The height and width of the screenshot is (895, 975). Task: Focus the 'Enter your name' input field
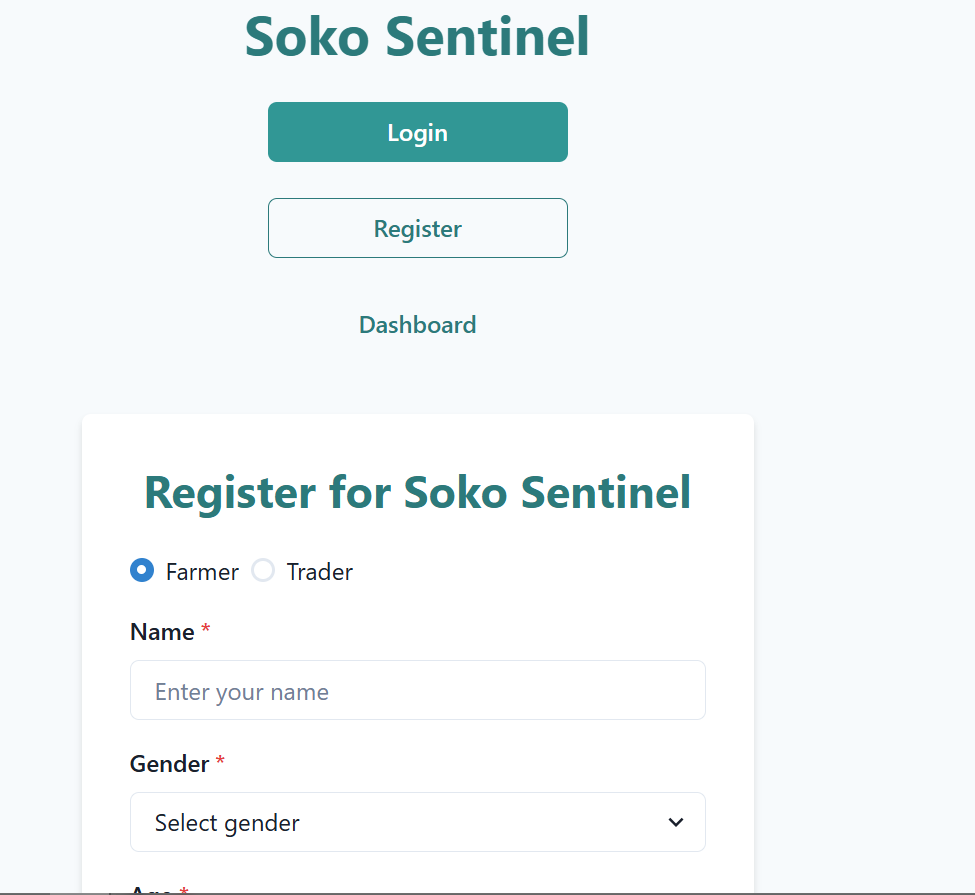[417, 690]
